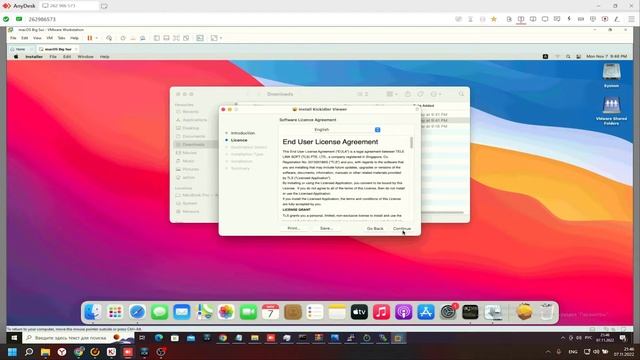Click the AnyDesk favorite star icon
Screen dimensions: 640x360
pos(494,19)
